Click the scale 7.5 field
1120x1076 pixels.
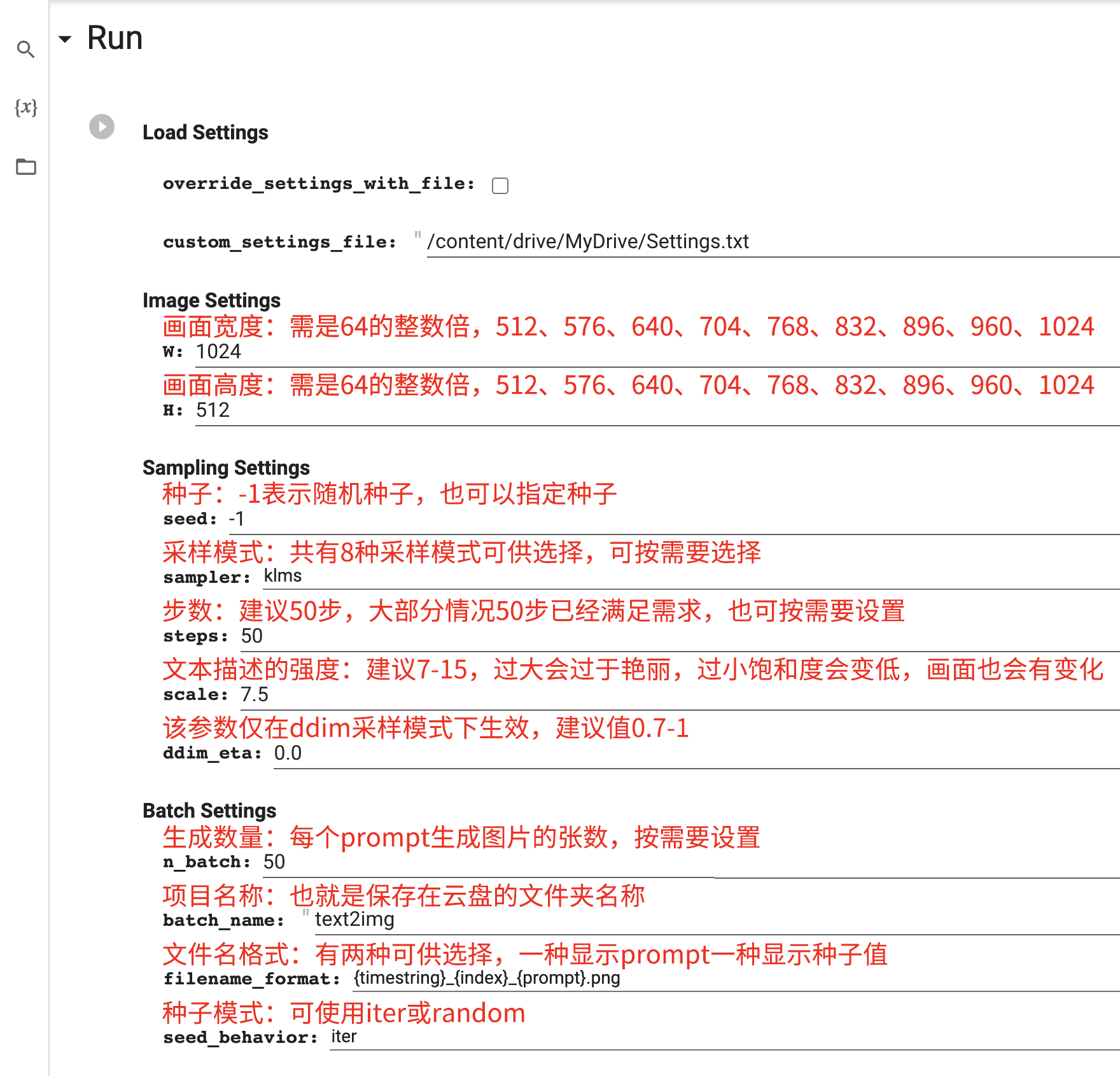[x=680, y=695]
